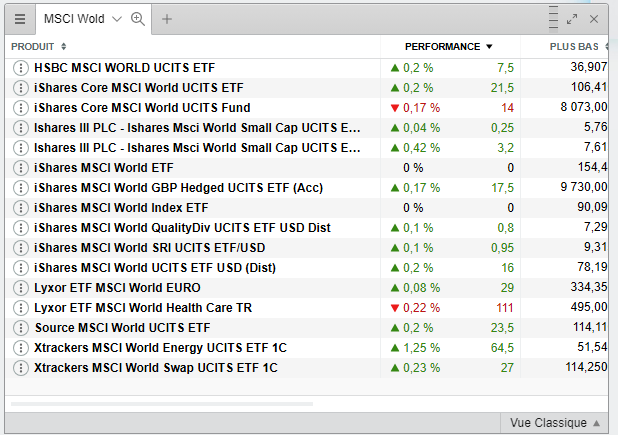Select iShares MSCI World Index ETF

coord(121,208)
